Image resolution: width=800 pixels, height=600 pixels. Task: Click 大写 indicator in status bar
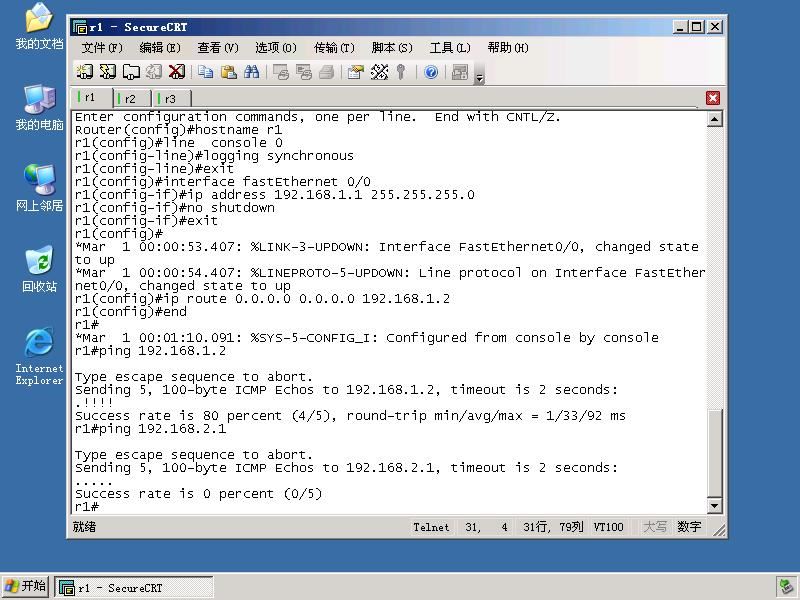pyautogui.click(x=655, y=527)
